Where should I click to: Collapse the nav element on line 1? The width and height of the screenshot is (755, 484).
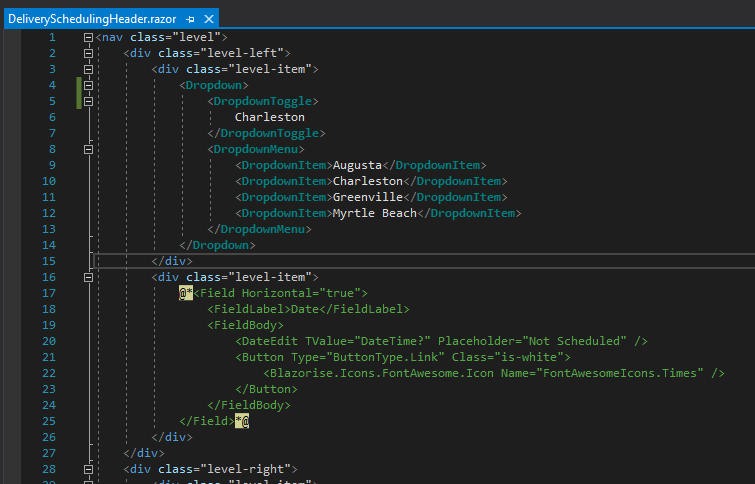pyautogui.click(x=88, y=37)
